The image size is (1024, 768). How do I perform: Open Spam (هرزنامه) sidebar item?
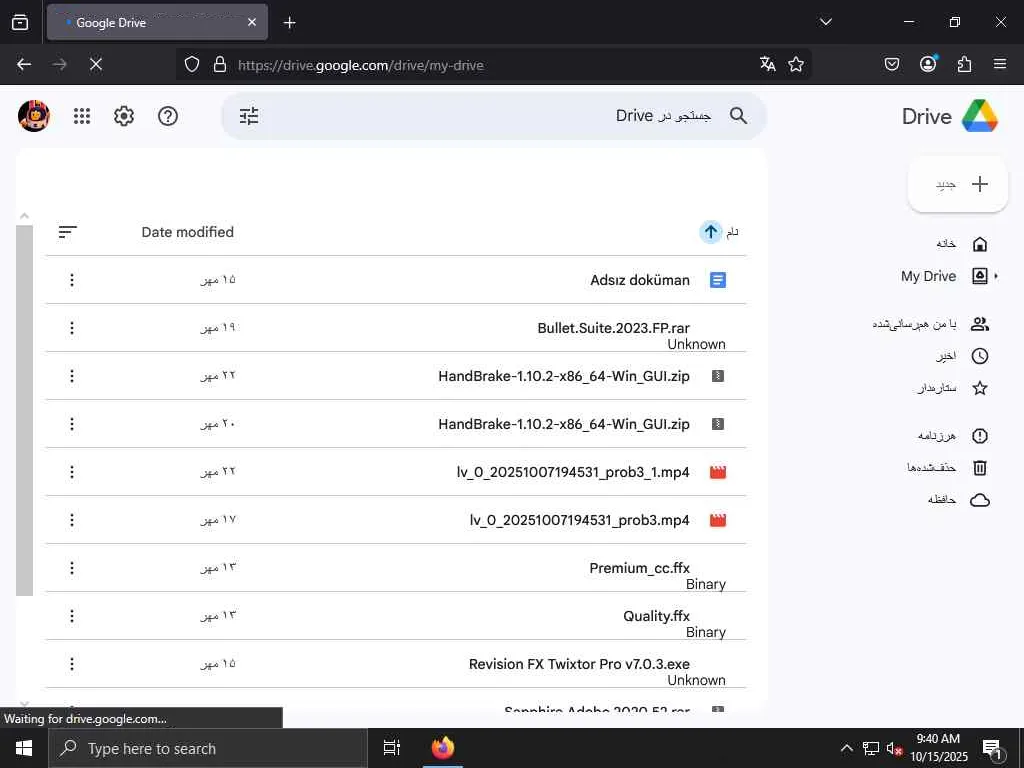[x=953, y=436]
